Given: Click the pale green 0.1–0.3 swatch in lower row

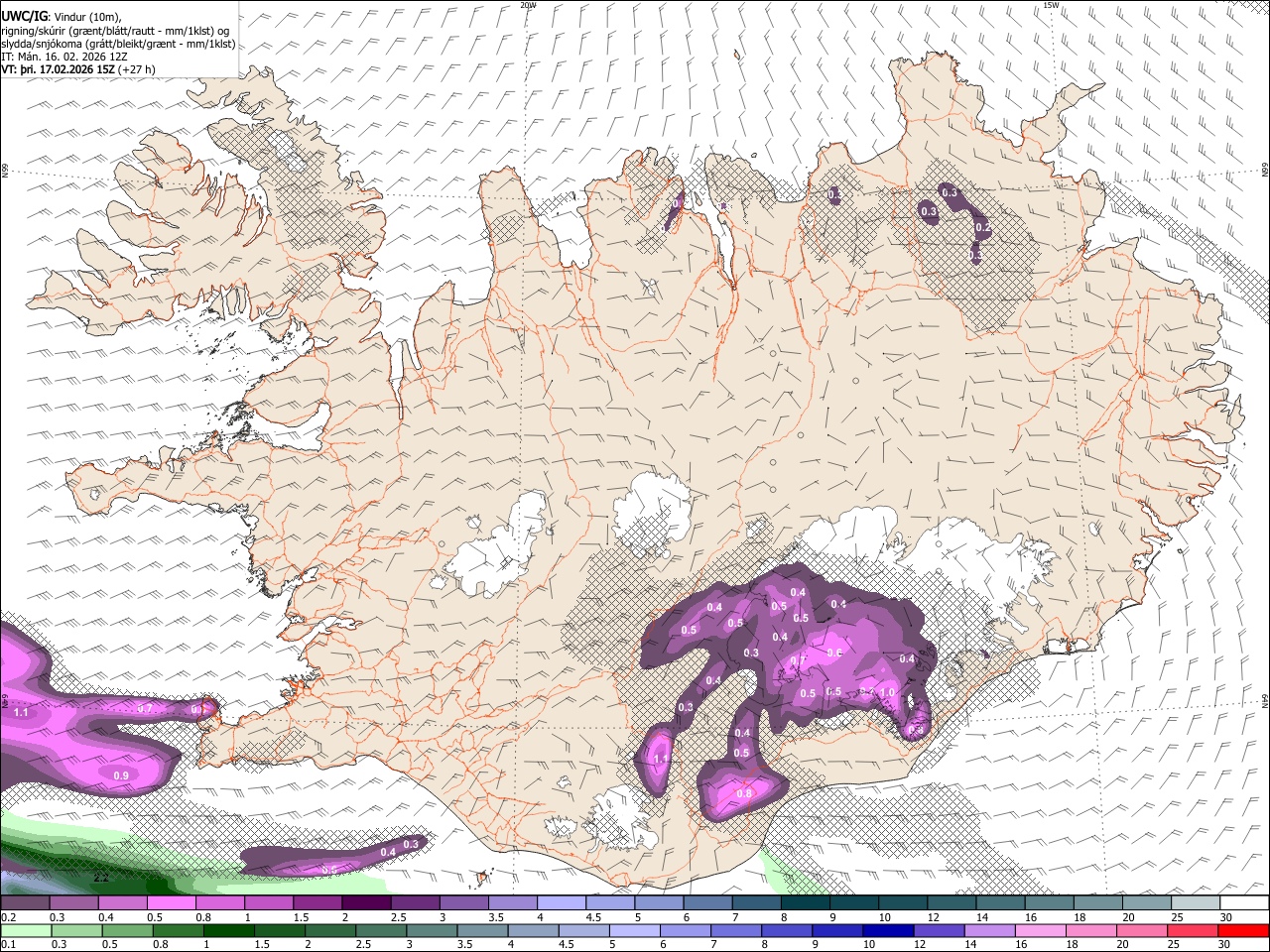Looking at the screenshot, I should click(x=25, y=930).
